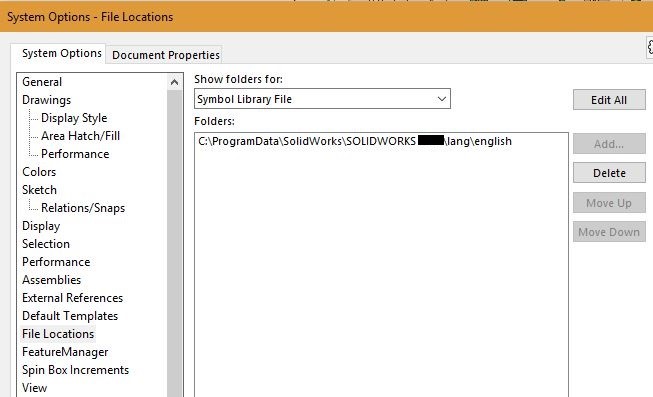This screenshot has width=653, height=397.
Task: Select Spin Box Increments
Action: point(75,370)
